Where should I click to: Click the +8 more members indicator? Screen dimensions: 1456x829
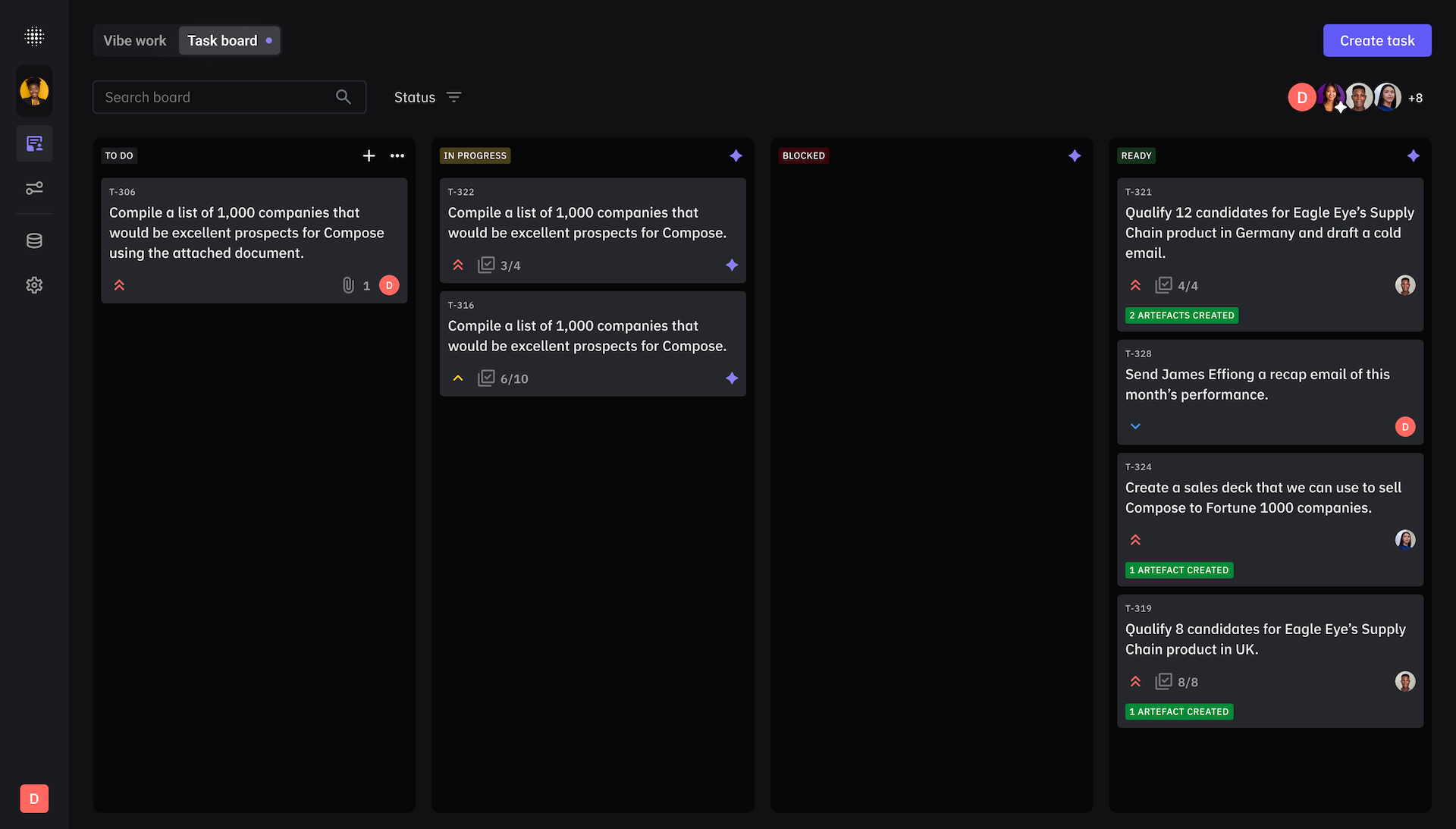[x=1416, y=98]
